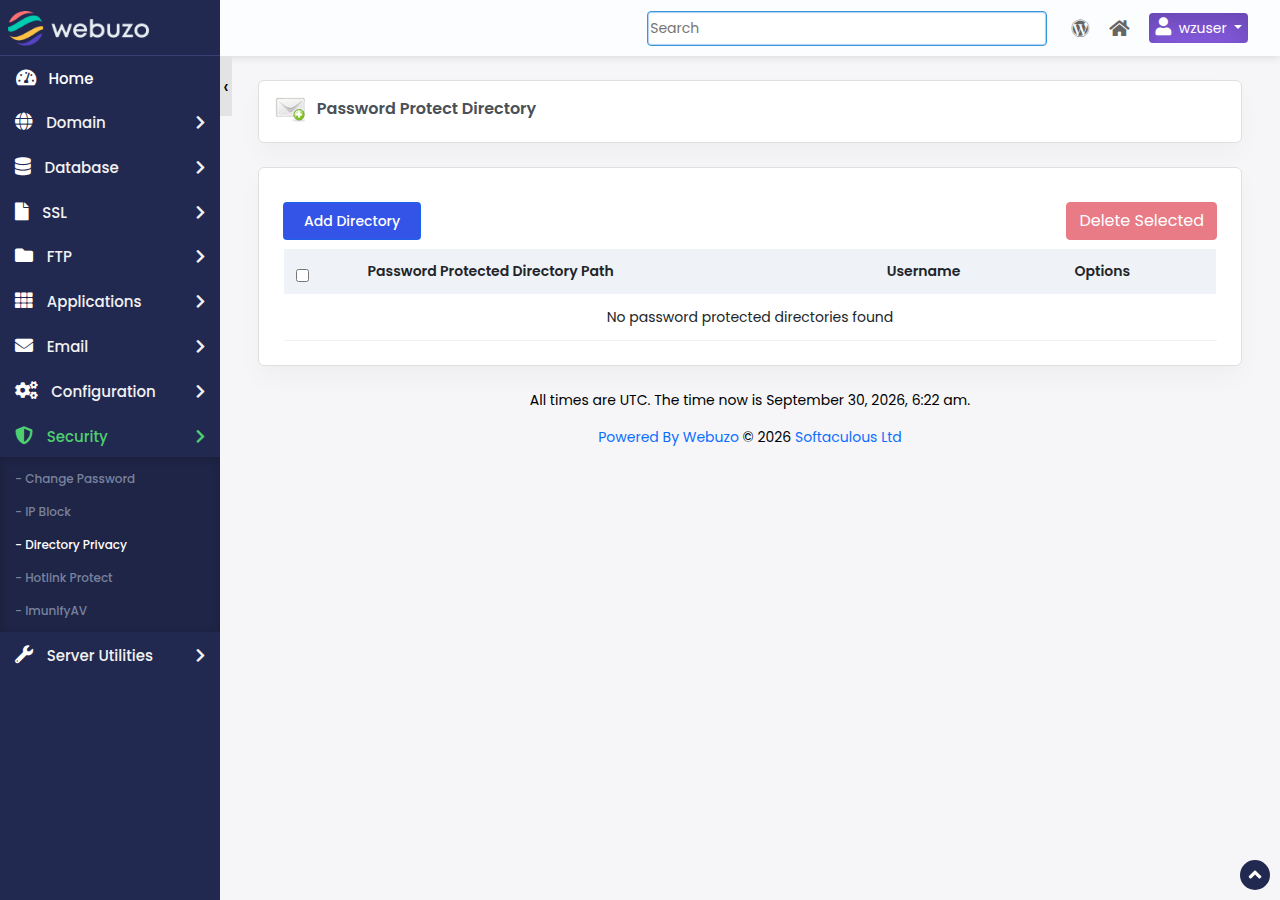Click the Username column header
The width and height of the screenshot is (1280, 900).
click(923, 271)
